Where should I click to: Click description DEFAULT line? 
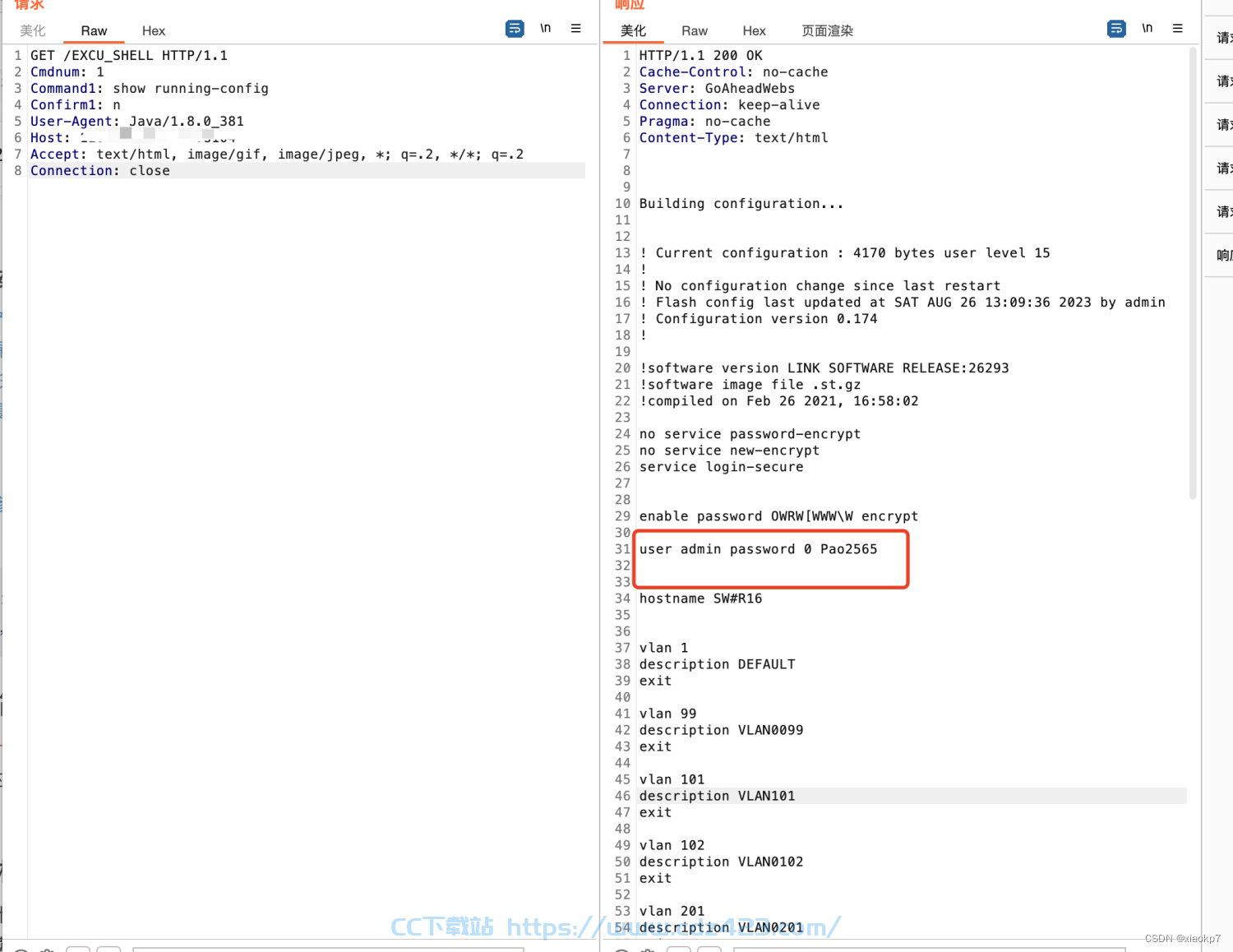(x=718, y=664)
